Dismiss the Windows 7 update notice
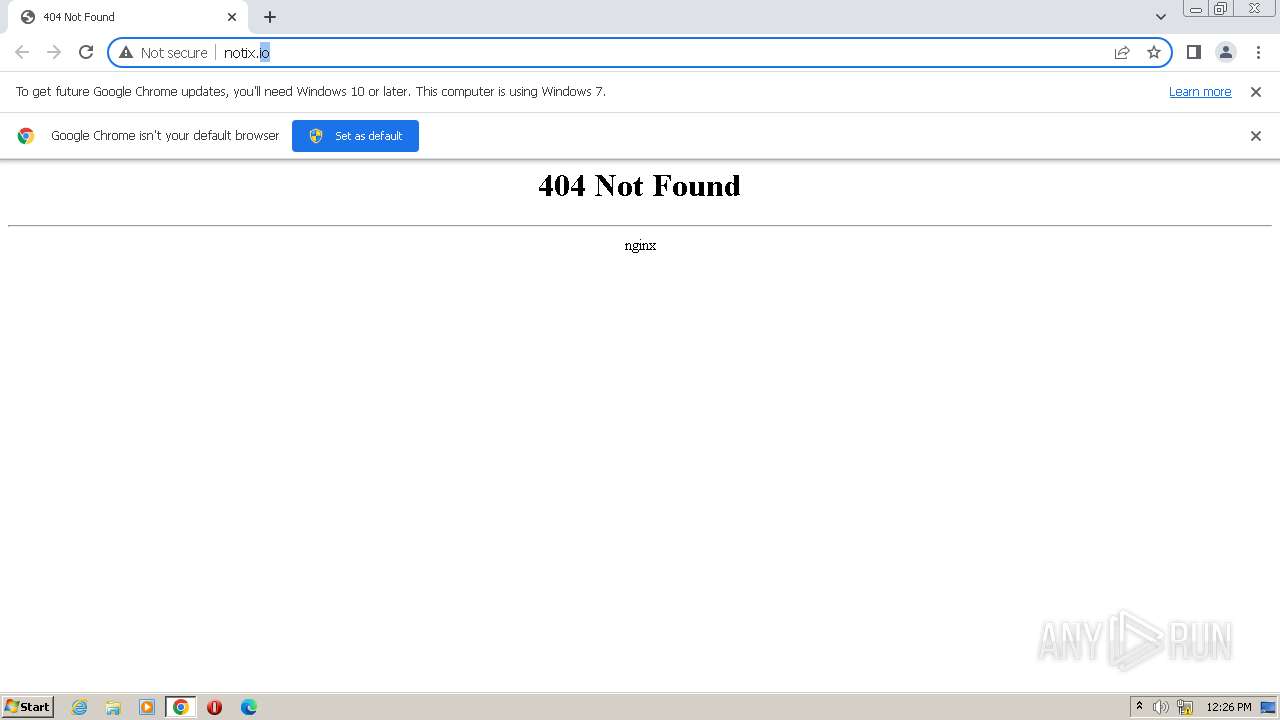Viewport: 1280px width, 720px height. pyautogui.click(x=1256, y=91)
